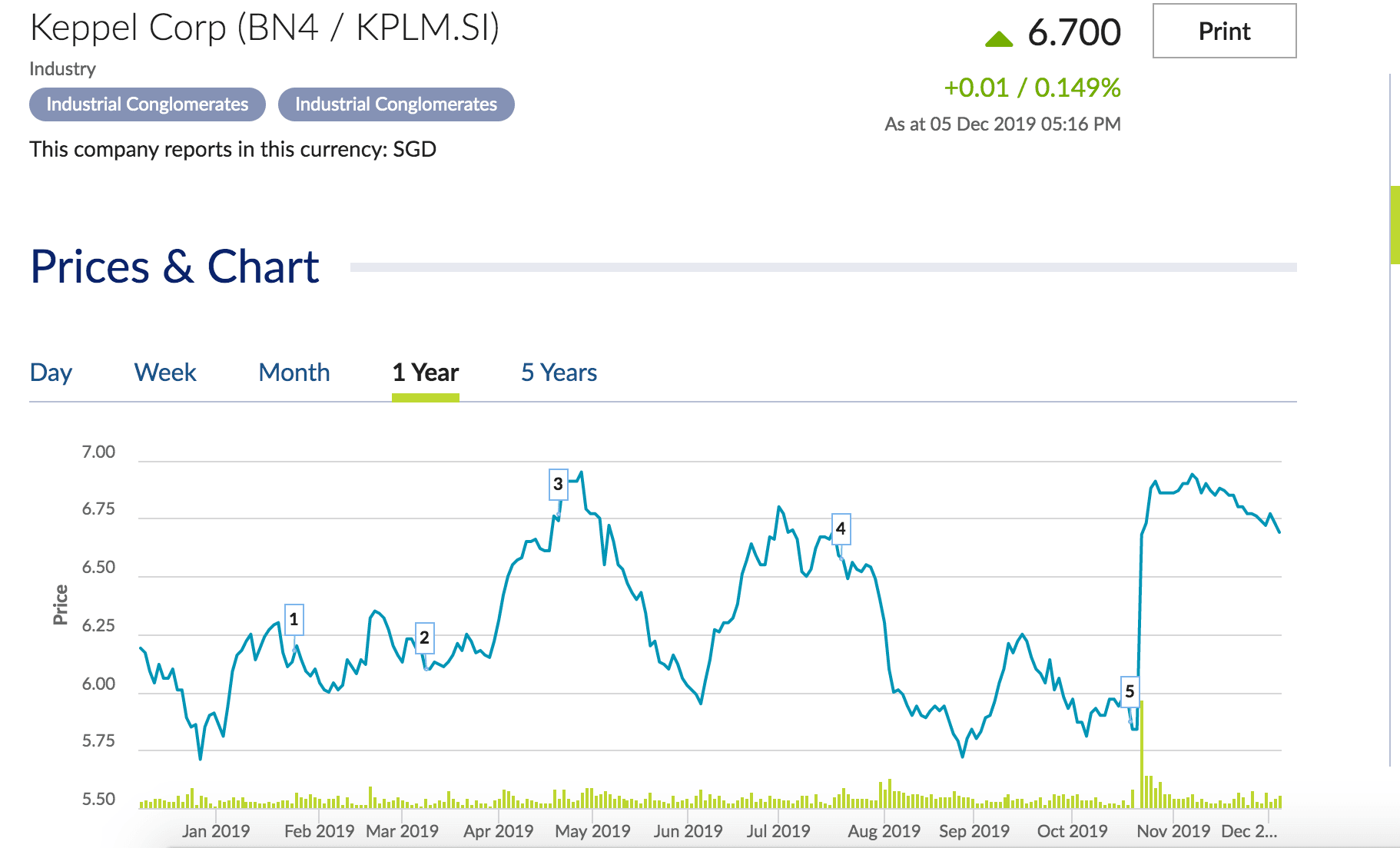Click the Oct 2019 axis label
This screenshot has height=848, width=1400.
click(1072, 831)
